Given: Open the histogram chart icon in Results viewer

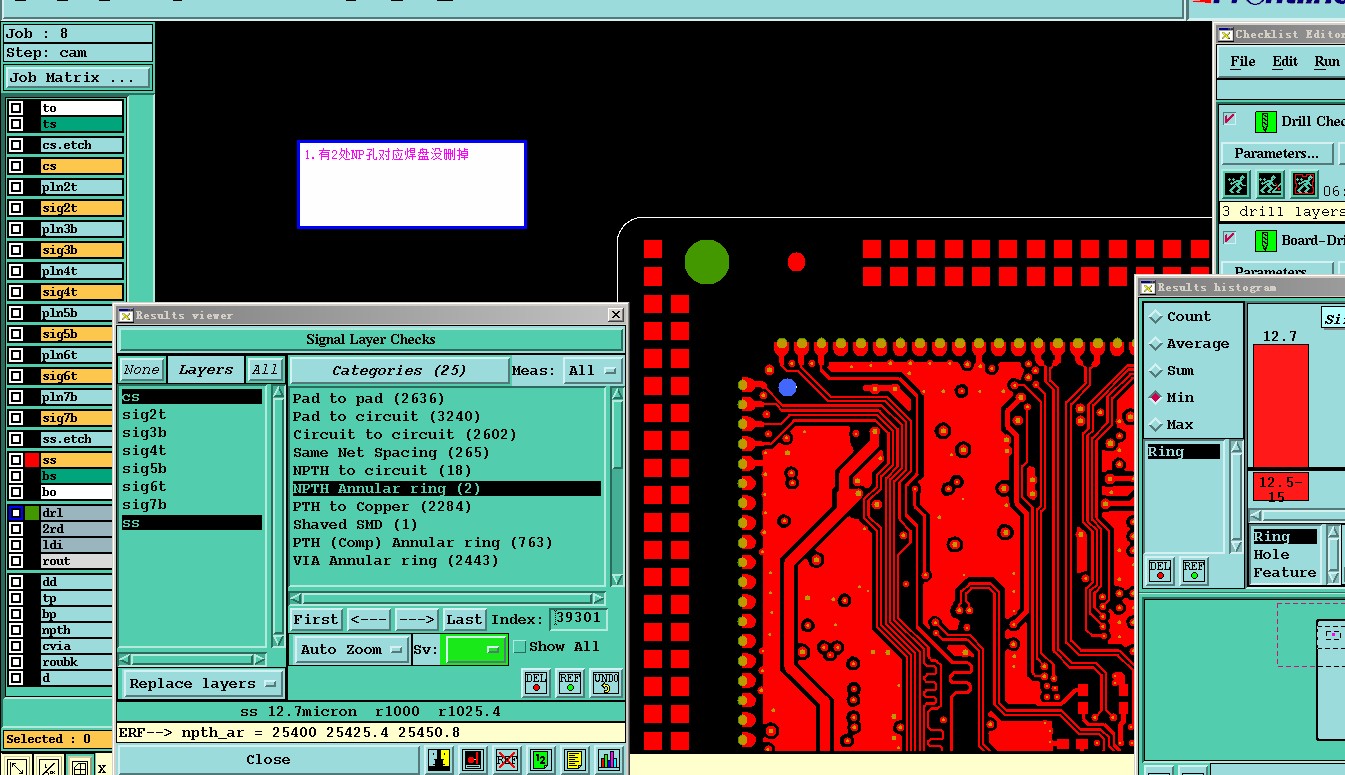Looking at the screenshot, I should (x=608, y=760).
